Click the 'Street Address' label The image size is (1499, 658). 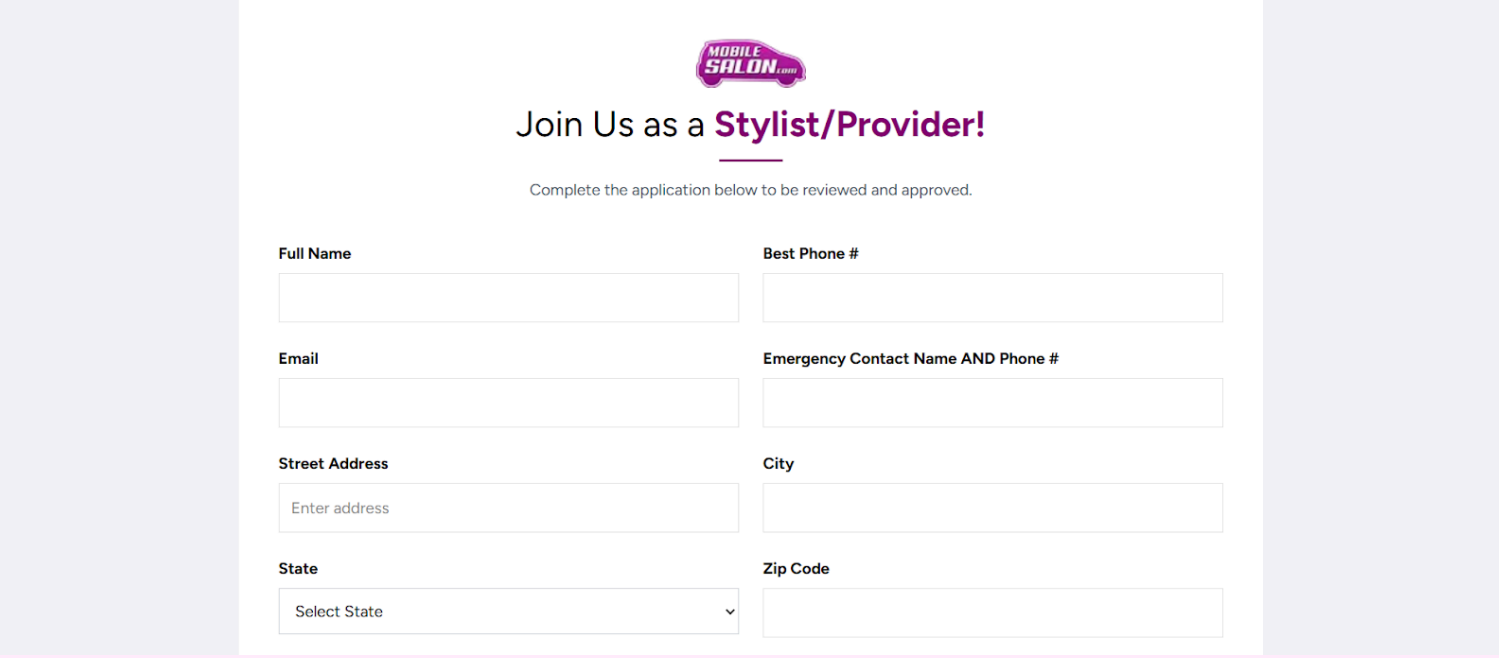pos(333,464)
